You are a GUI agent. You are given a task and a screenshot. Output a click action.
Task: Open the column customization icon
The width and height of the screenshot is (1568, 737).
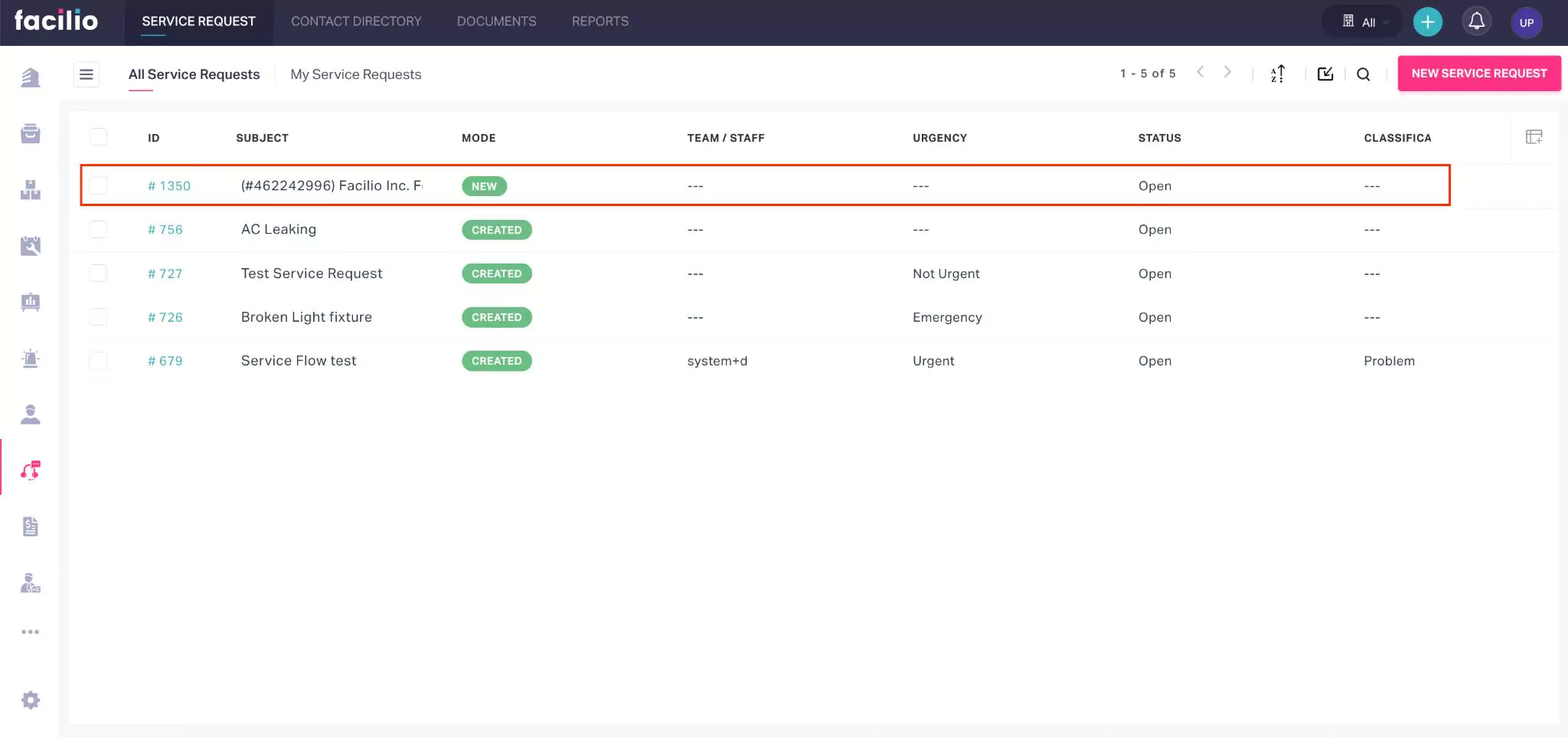click(x=1534, y=137)
